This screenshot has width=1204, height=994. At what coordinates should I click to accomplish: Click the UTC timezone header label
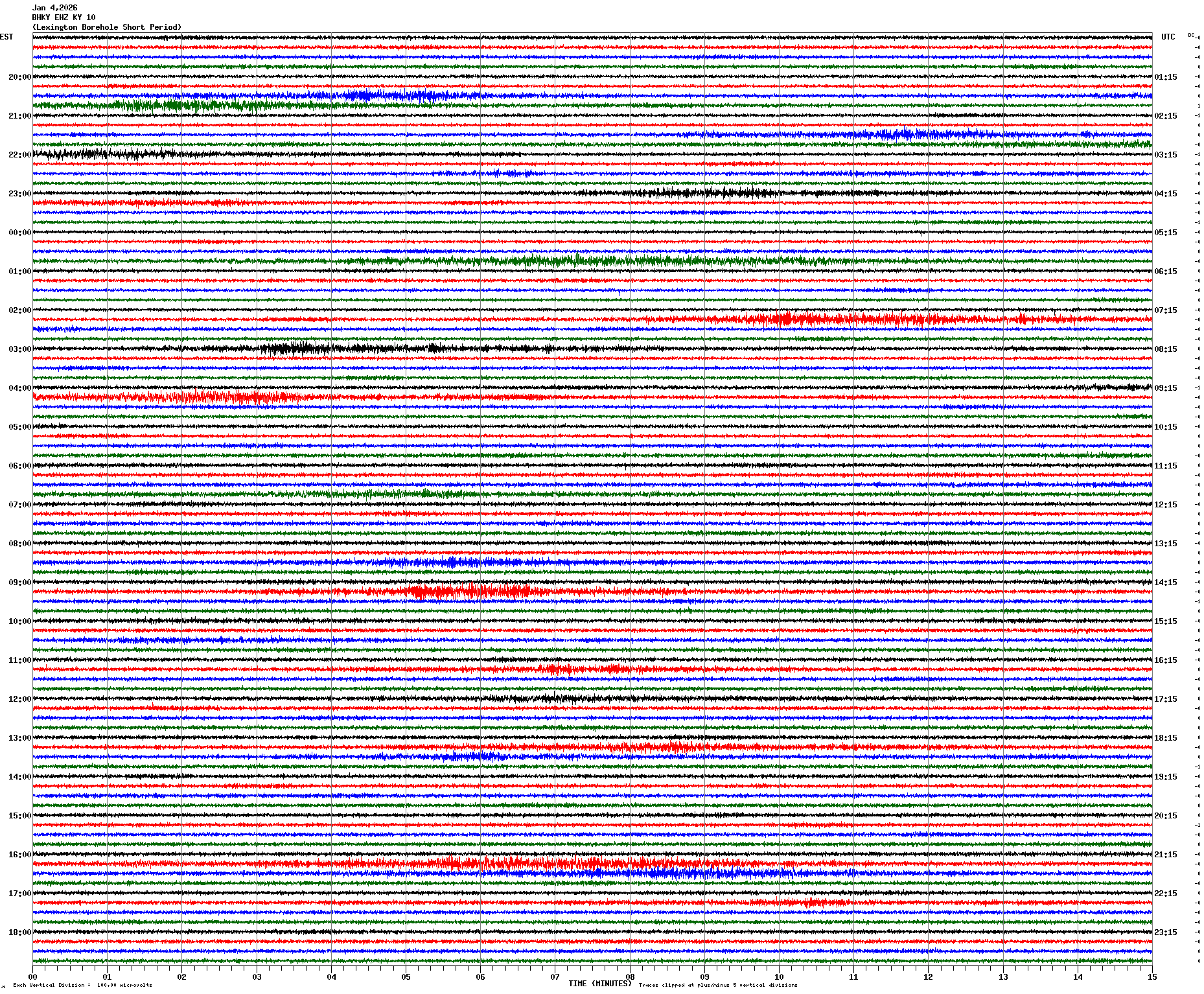[1168, 37]
